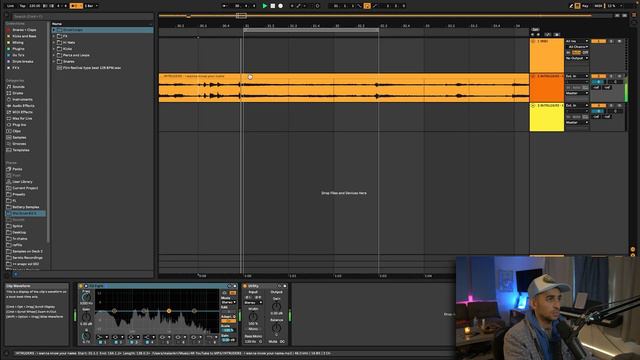
Task: Toggle EQ Eight filter band 3 activator
Action: coord(132,342)
